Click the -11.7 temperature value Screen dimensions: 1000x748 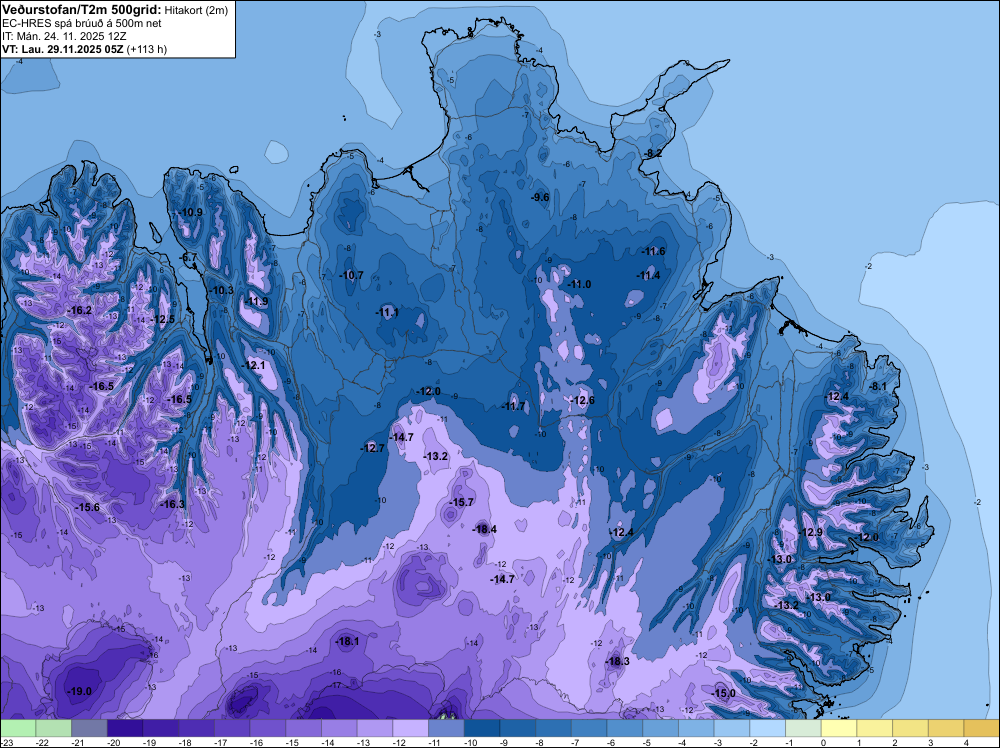pyautogui.click(x=513, y=406)
